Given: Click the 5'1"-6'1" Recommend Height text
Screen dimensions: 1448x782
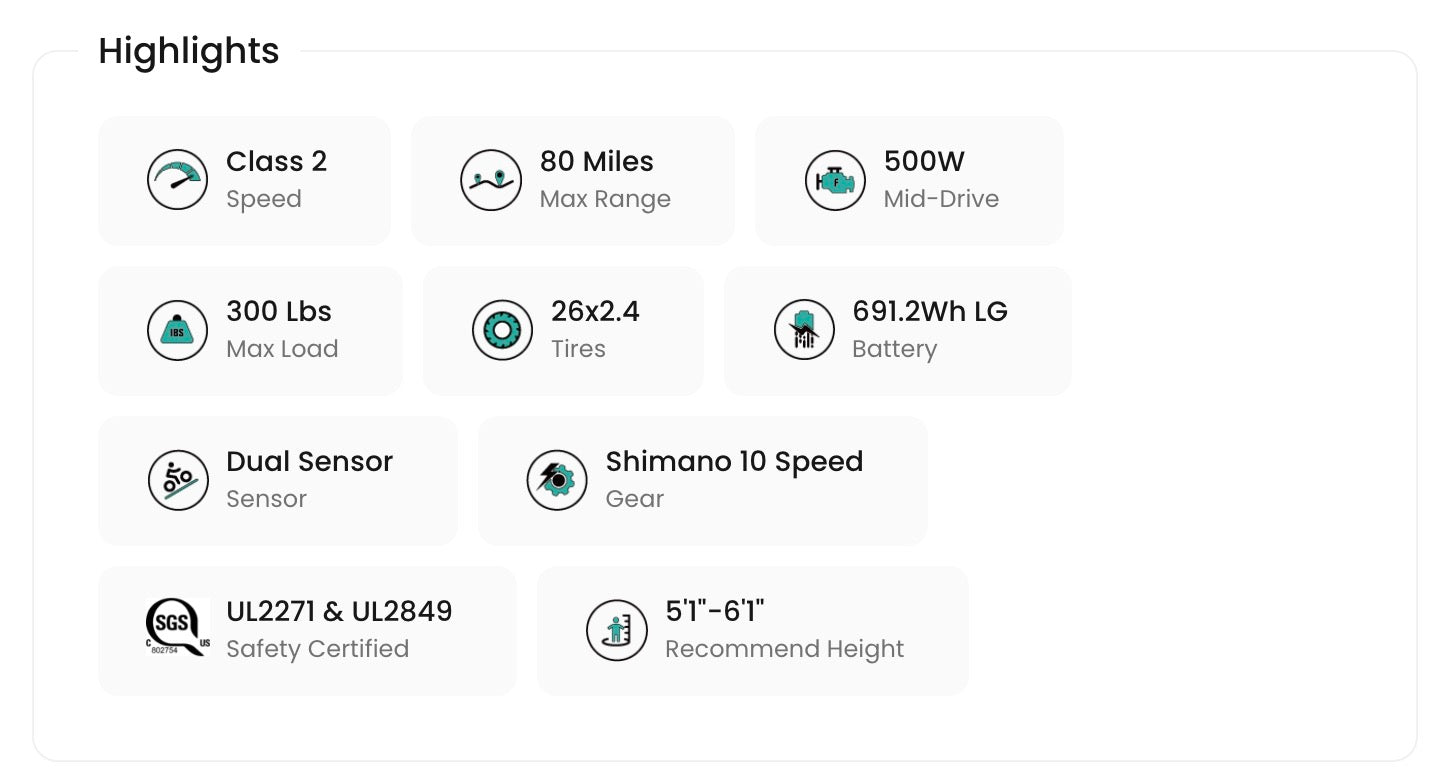Looking at the screenshot, I should coord(784,630).
